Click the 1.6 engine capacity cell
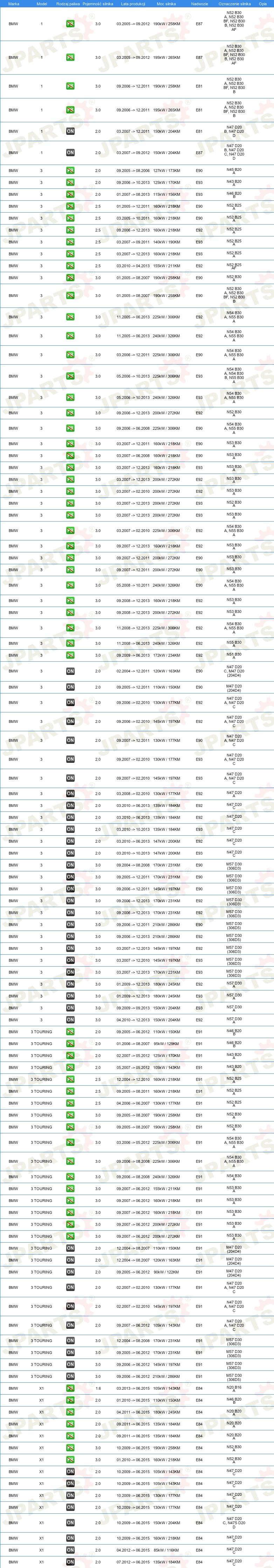Image resolution: width=274 pixels, height=1568 pixels. pyautogui.click(x=98, y=1388)
